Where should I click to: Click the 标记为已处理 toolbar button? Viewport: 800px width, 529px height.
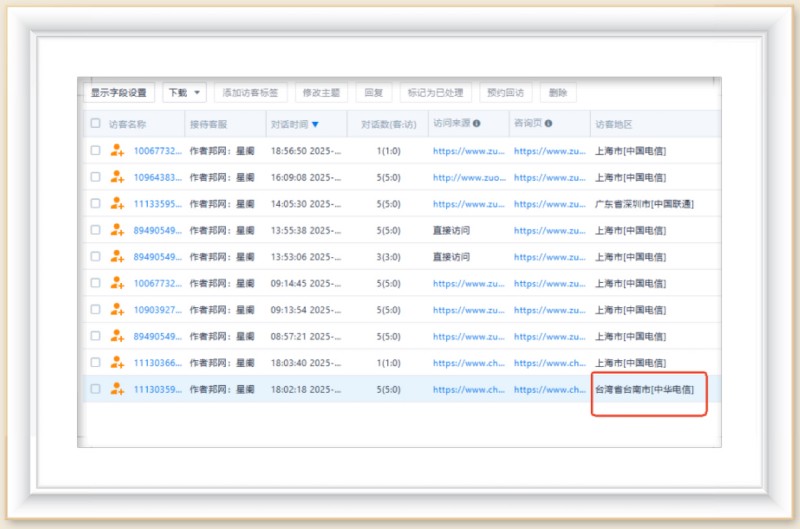coord(436,93)
